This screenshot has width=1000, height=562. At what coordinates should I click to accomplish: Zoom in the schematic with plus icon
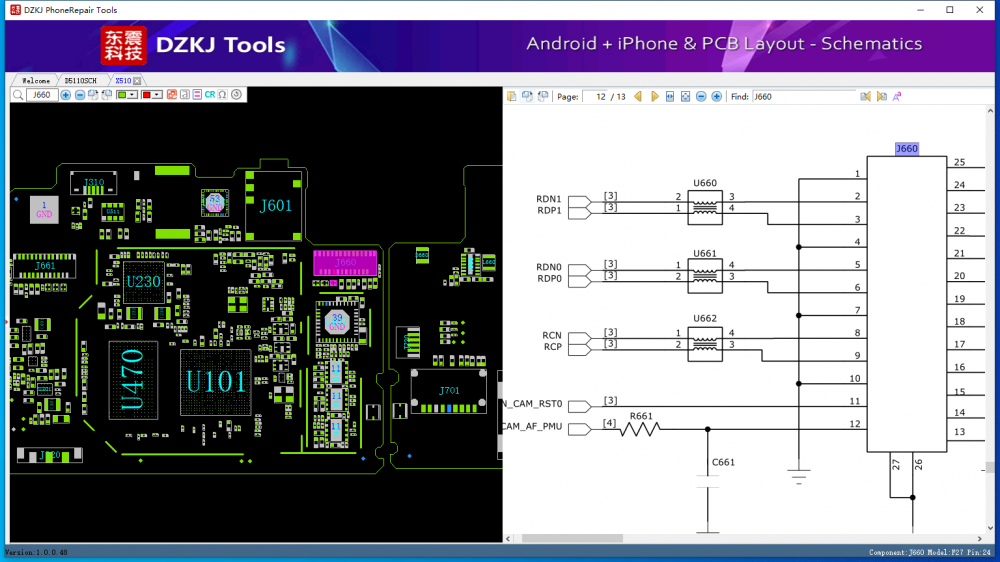[716, 97]
